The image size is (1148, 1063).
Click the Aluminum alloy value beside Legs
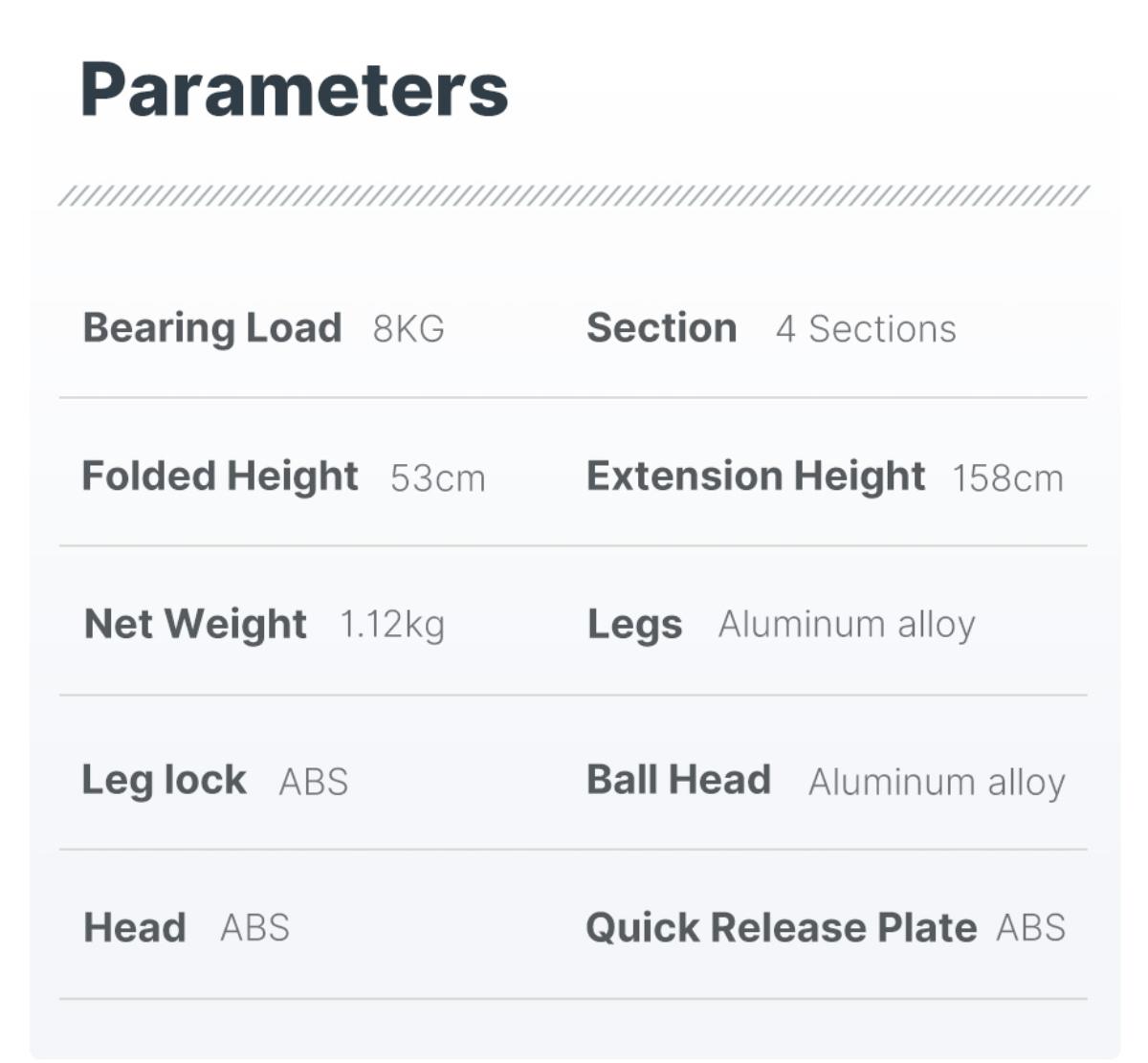point(847,625)
